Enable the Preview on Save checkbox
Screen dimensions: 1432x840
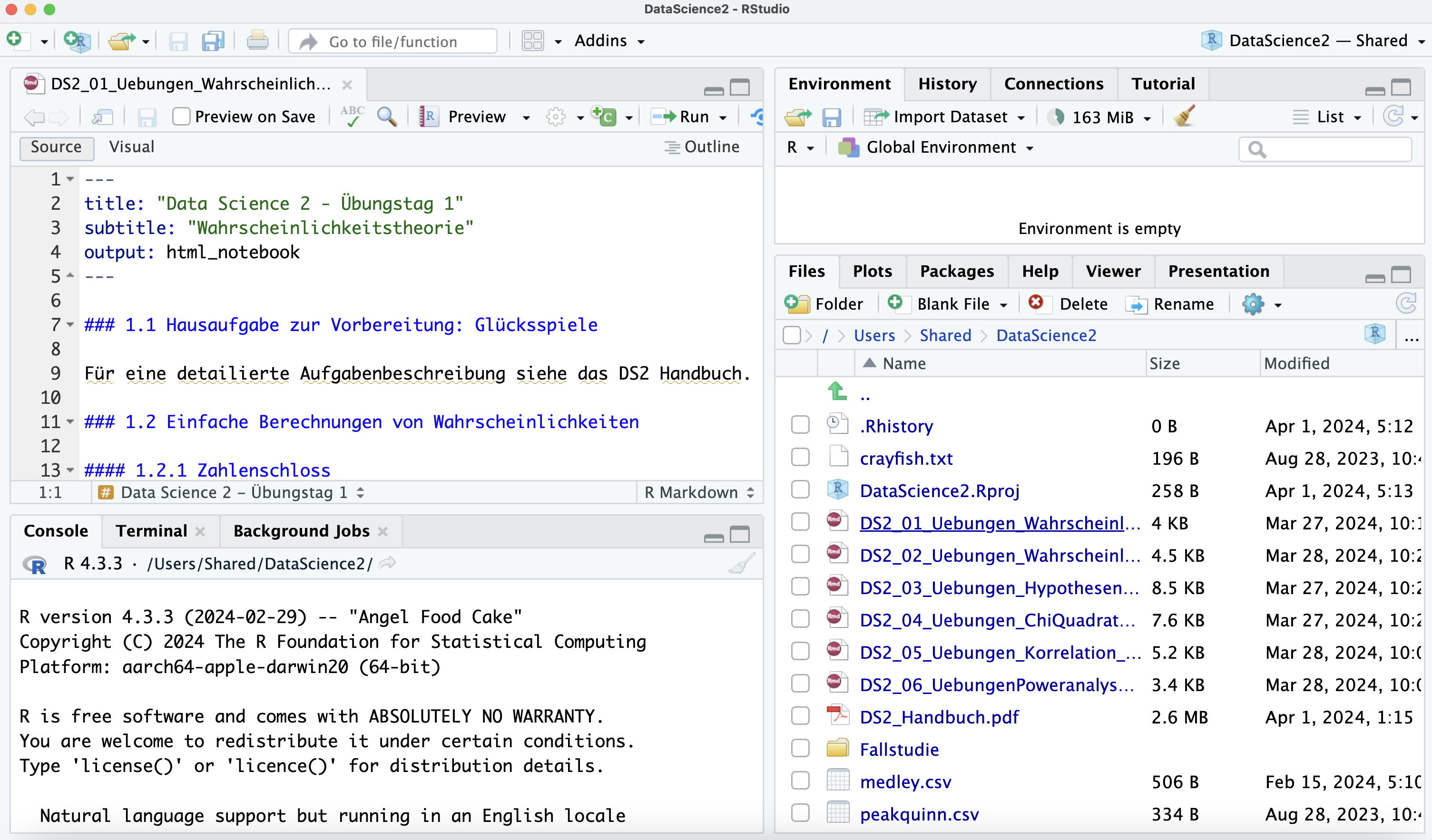181,117
